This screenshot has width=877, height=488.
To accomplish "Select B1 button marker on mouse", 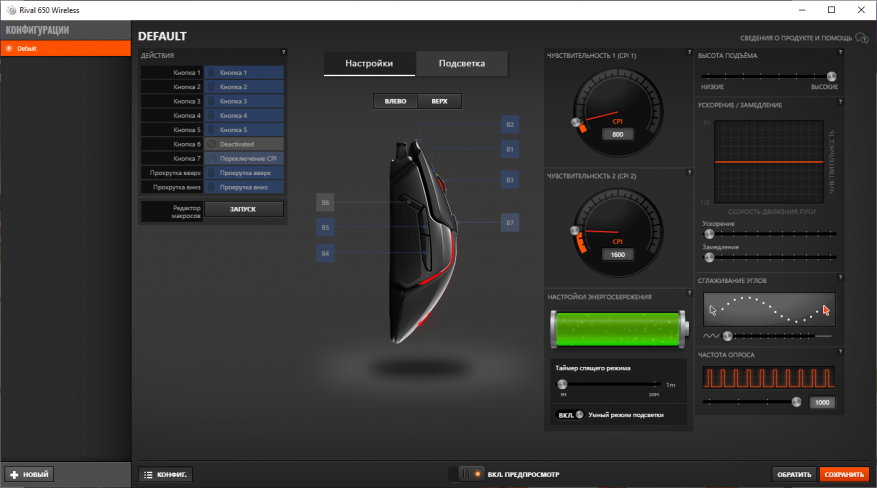I will point(510,149).
